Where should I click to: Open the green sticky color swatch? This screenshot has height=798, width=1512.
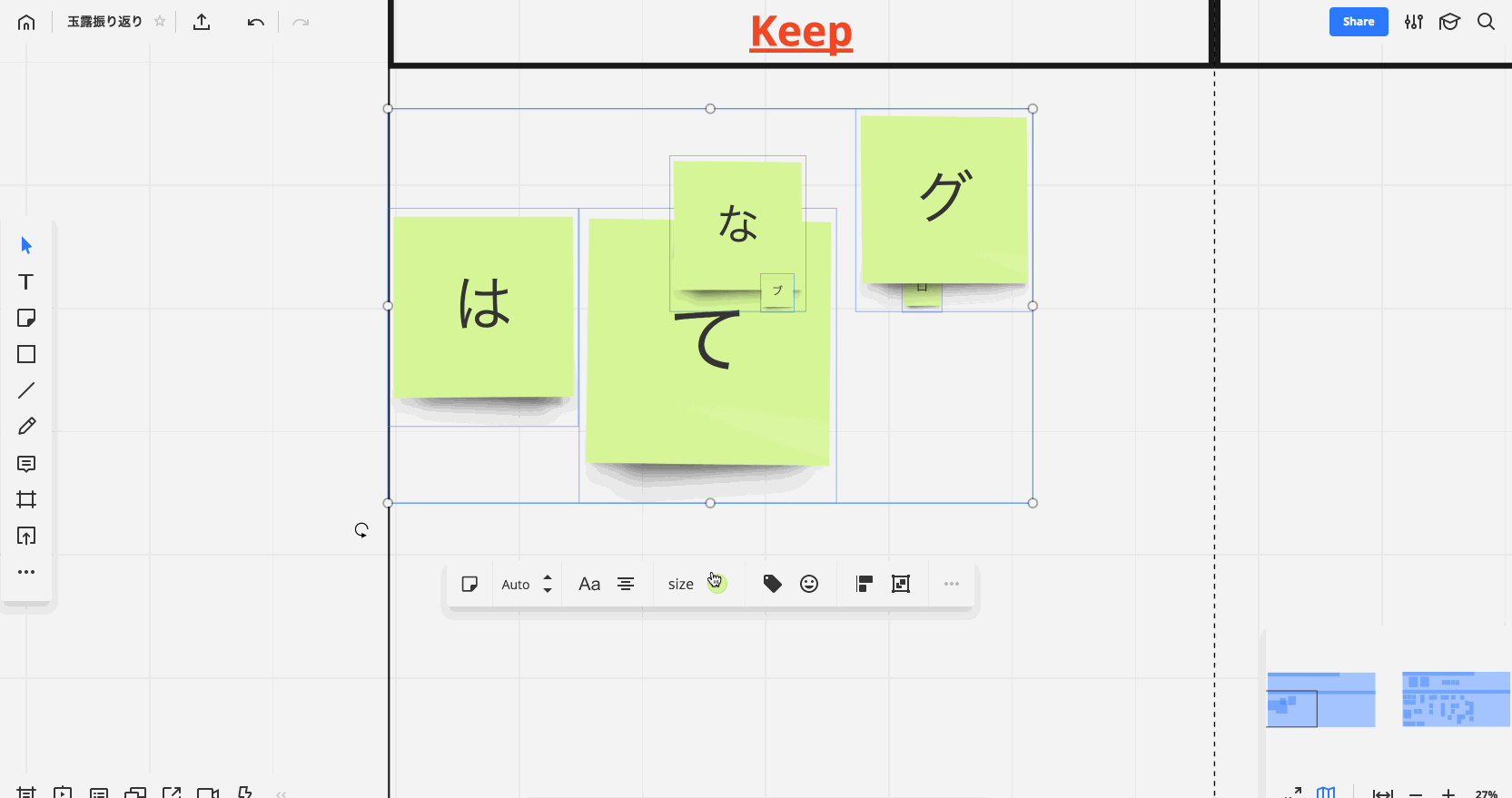717,584
